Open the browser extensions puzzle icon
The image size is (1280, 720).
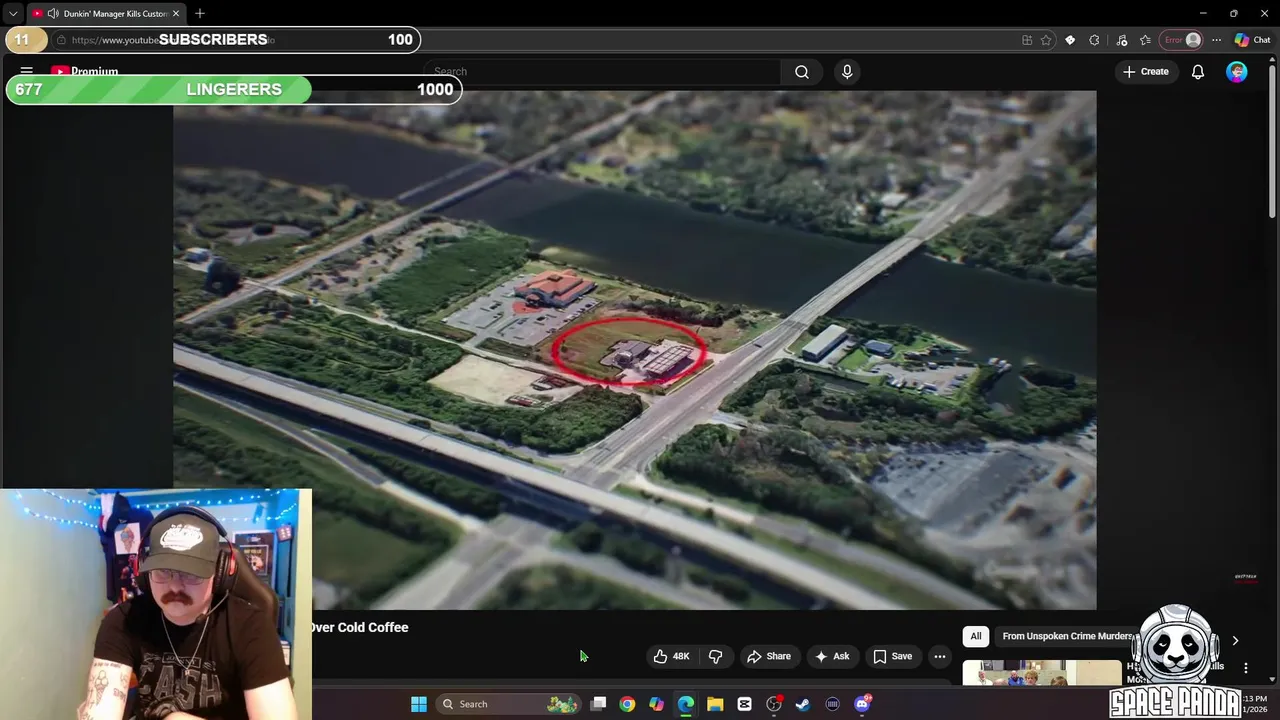pyautogui.click(x=1094, y=40)
